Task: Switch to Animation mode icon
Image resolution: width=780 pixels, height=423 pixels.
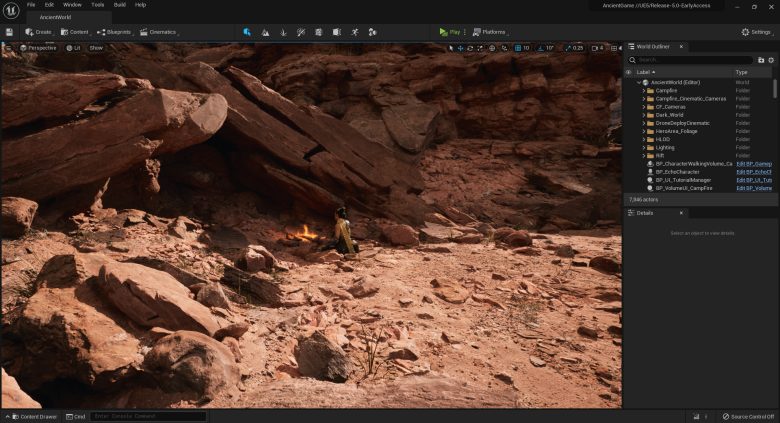Action: [x=355, y=32]
